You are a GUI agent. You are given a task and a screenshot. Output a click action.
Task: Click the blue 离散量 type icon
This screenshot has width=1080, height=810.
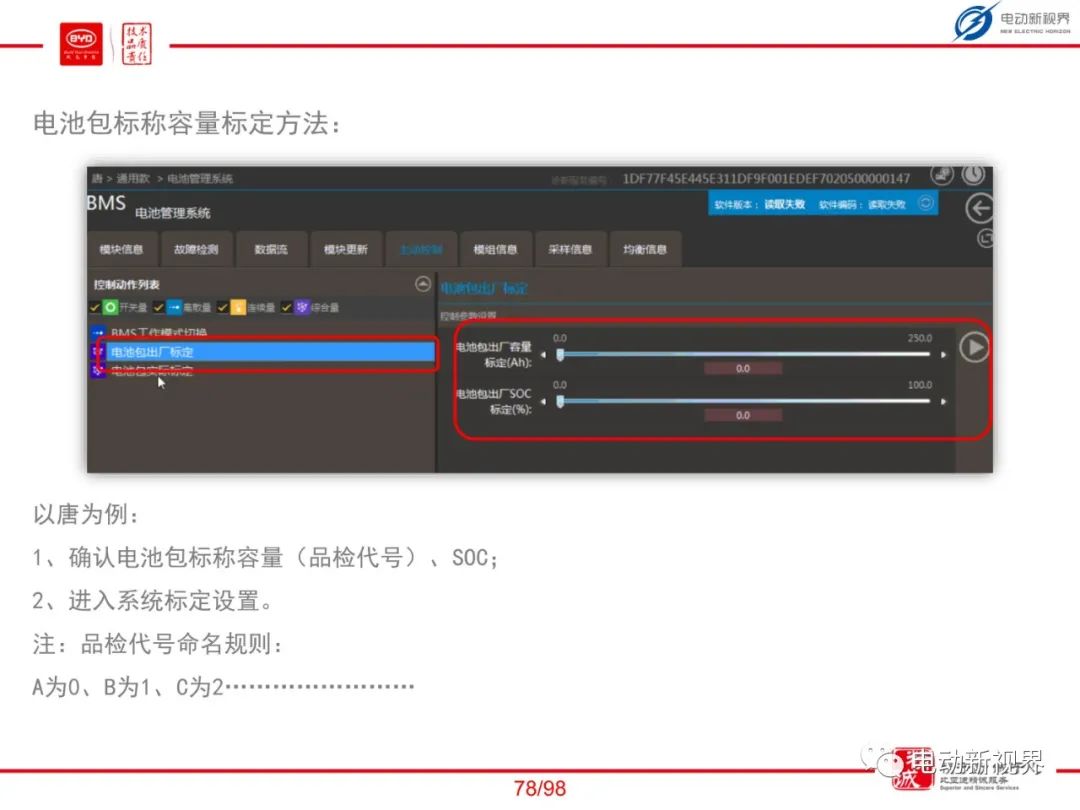pos(174,307)
